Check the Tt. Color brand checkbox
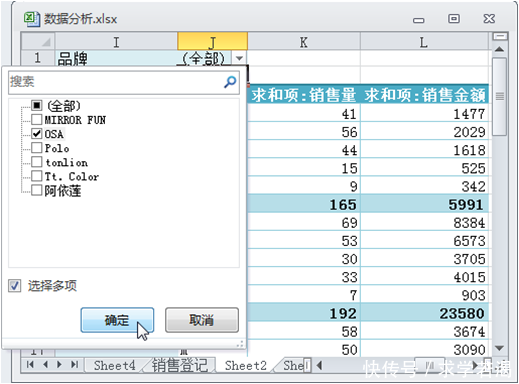Image resolution: width=519 pixels, height=384 pixels. coord(37,176)
